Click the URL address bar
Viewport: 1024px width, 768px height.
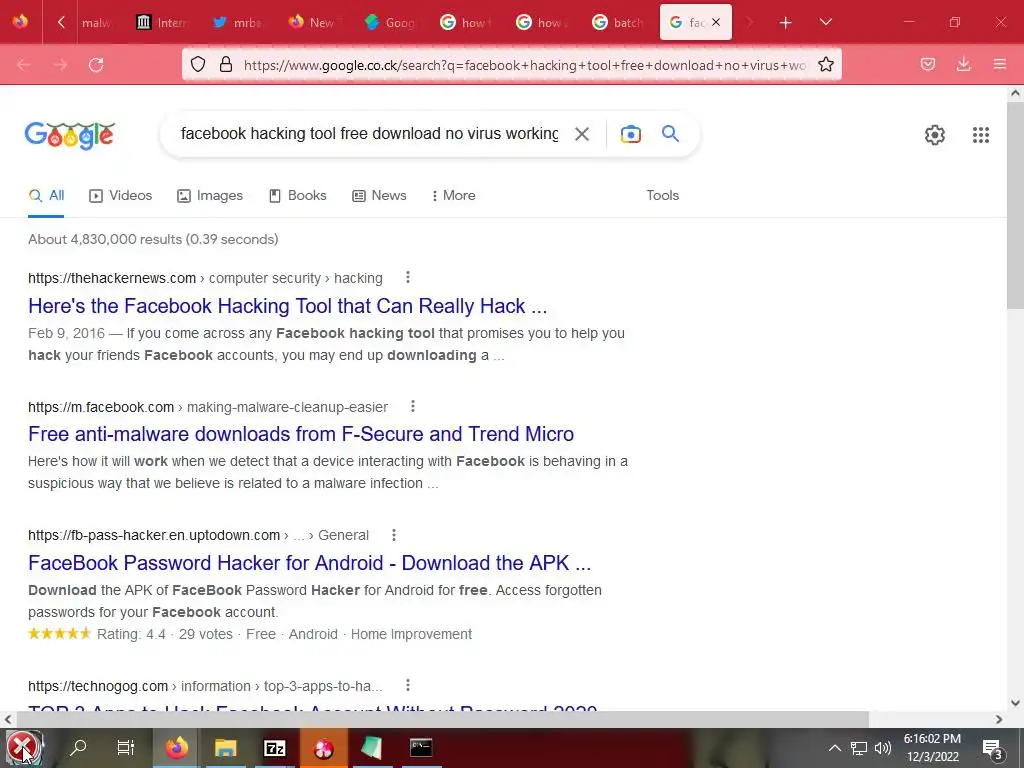[x=525, y=65]
